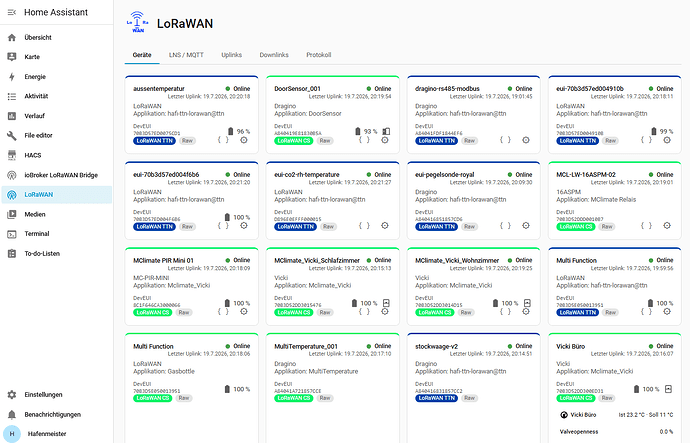The width and height of the screenshot is (690, 443).
Task: Open To-do-Listen in the sidebar
Action: pyautogui.click(x=56, y=253)
